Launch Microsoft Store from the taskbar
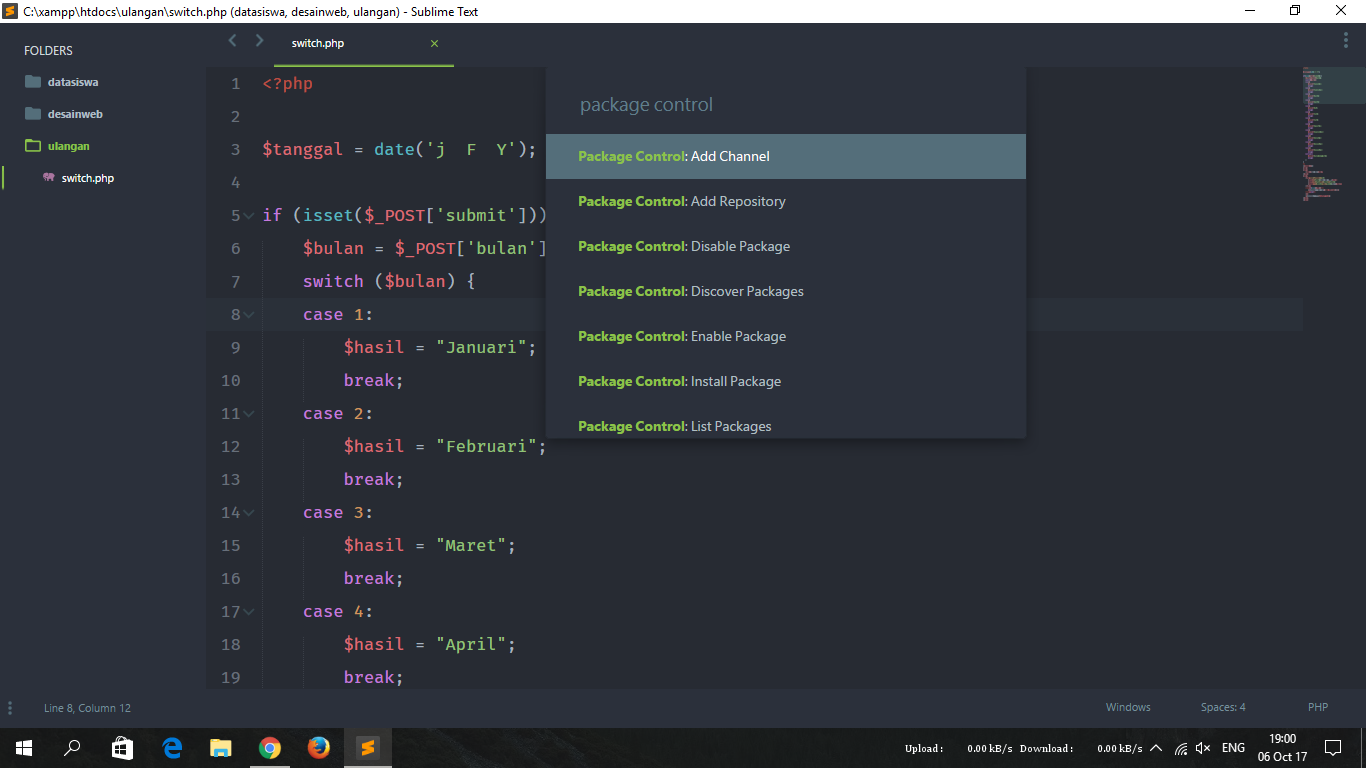This screenshot has width=1366, height=768. click(x=122, y=747)
